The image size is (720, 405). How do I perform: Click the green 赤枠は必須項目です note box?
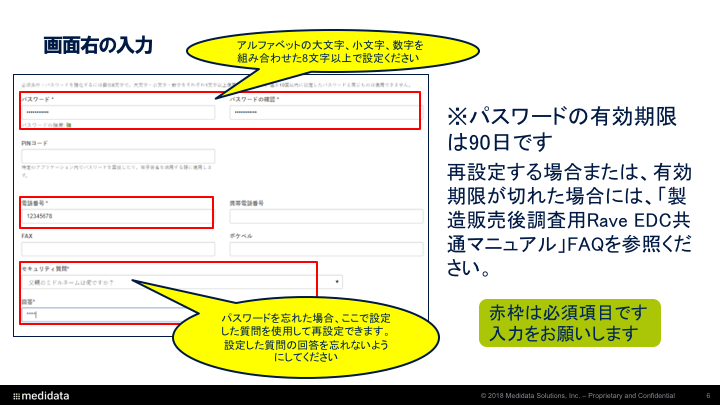[x=568, y=323]
